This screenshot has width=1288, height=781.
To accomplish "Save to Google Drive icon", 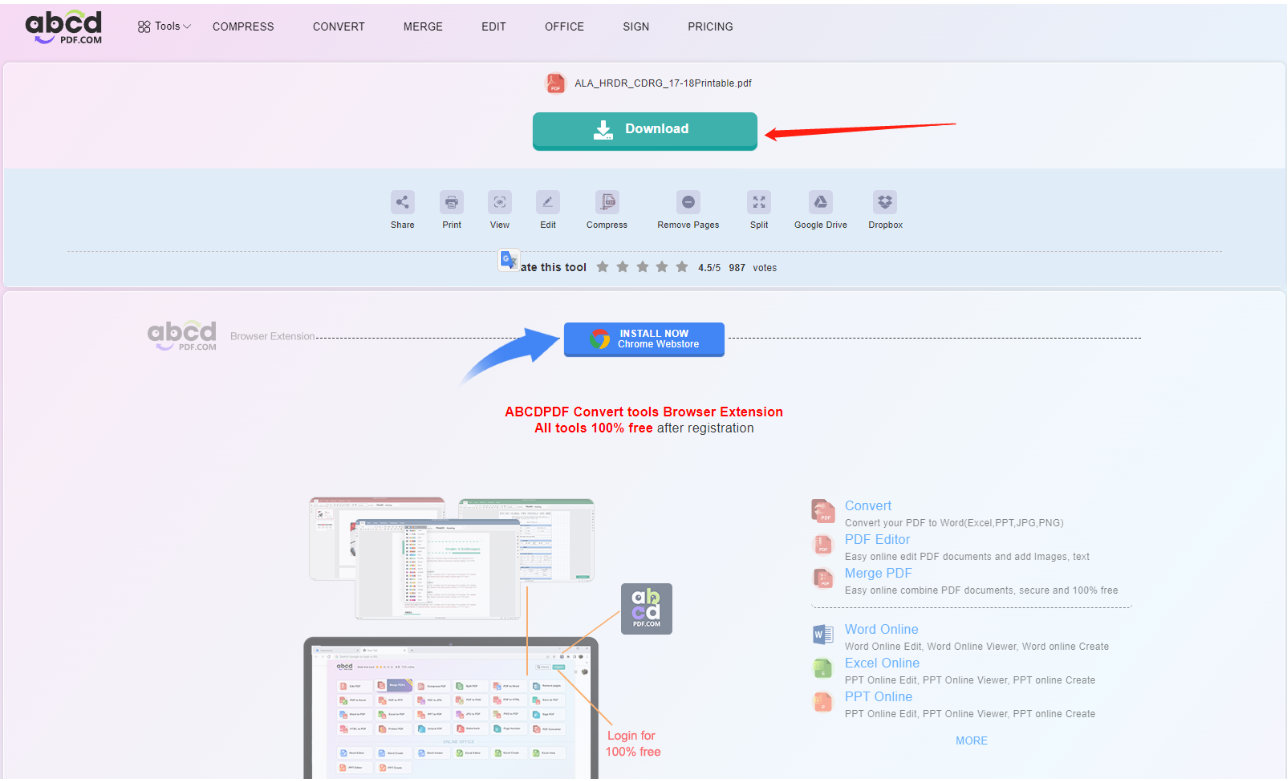I will click(820, 202).
